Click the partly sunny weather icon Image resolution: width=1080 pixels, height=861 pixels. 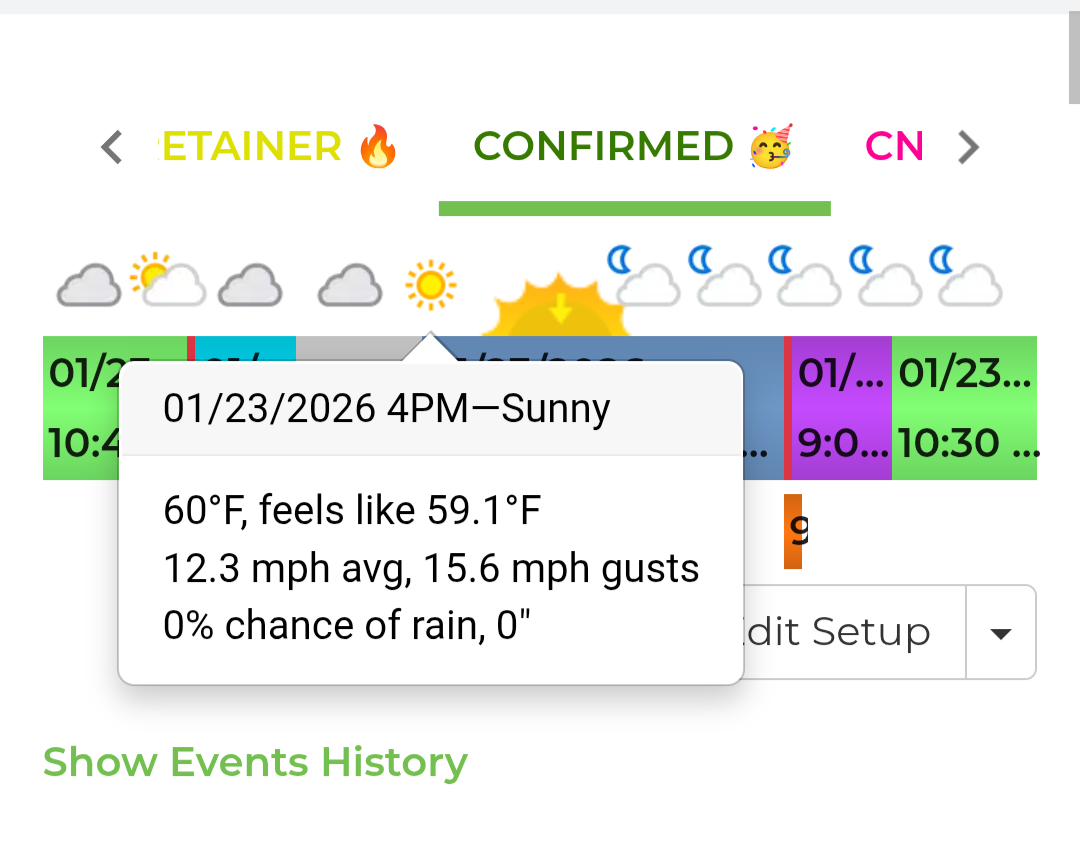(x=167, y=281)
